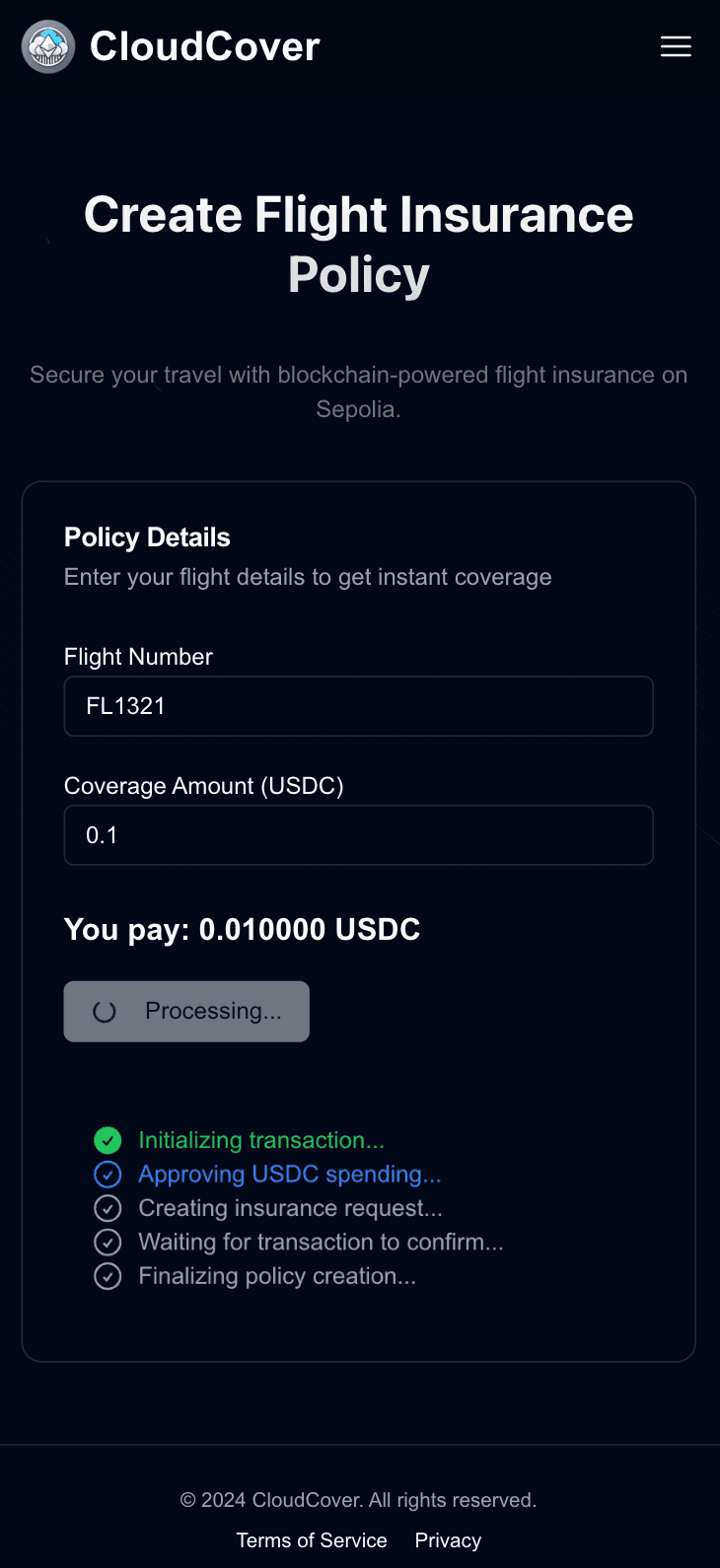Click the blue Approving USDC check icon
The height and width of the screenshot is (1568, 720).
coord(108,1175)
